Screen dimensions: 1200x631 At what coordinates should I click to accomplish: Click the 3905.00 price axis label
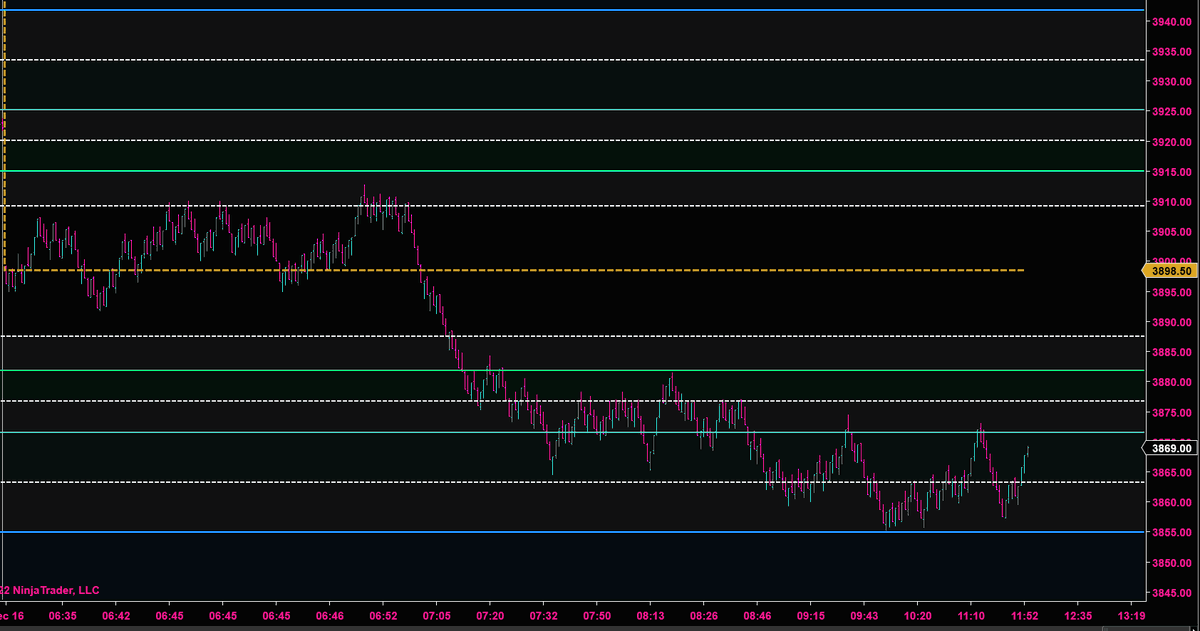tap(1172, 232)
